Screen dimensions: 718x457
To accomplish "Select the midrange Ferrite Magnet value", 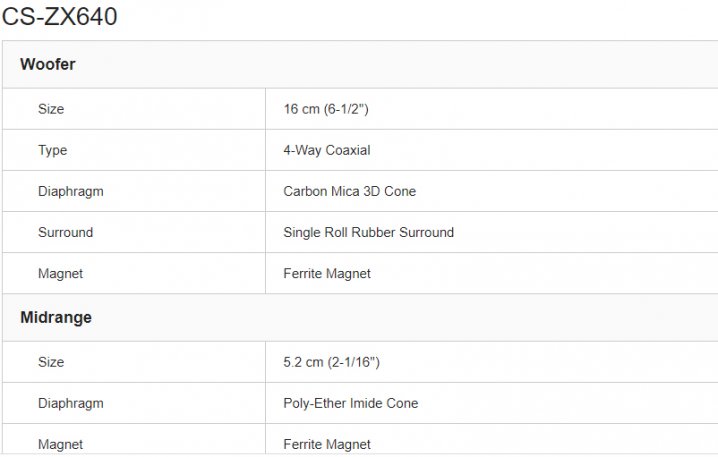I will (x=327, y=444).
